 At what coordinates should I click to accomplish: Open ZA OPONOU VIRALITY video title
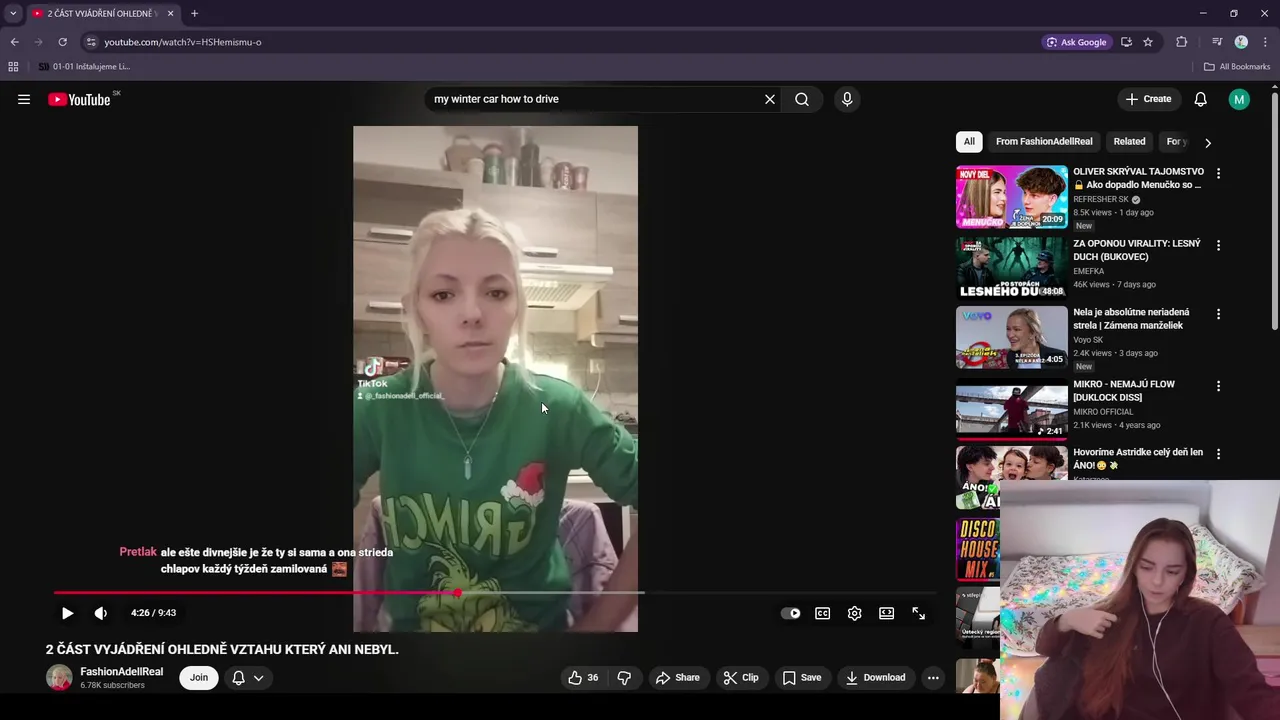(x=1137, y=250)
